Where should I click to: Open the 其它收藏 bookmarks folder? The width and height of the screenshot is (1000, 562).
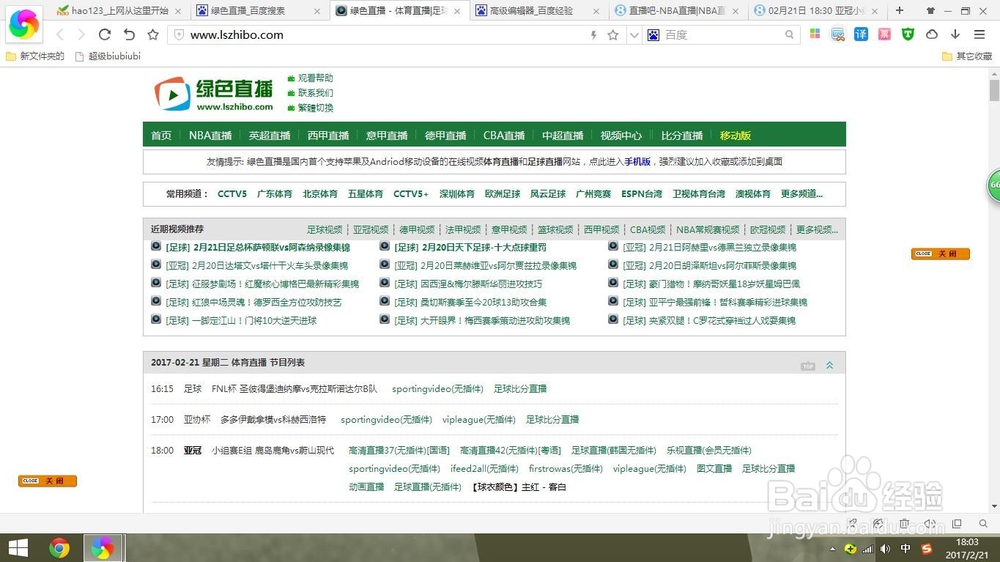pyautogui.click(x=967, y=56)
